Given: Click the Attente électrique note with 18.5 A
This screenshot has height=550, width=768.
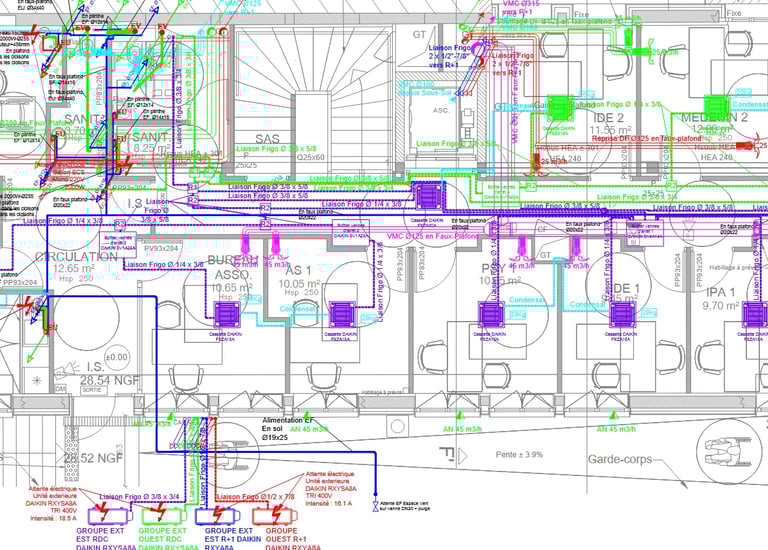Looking at the screenshot, I should tap(52, 503).
